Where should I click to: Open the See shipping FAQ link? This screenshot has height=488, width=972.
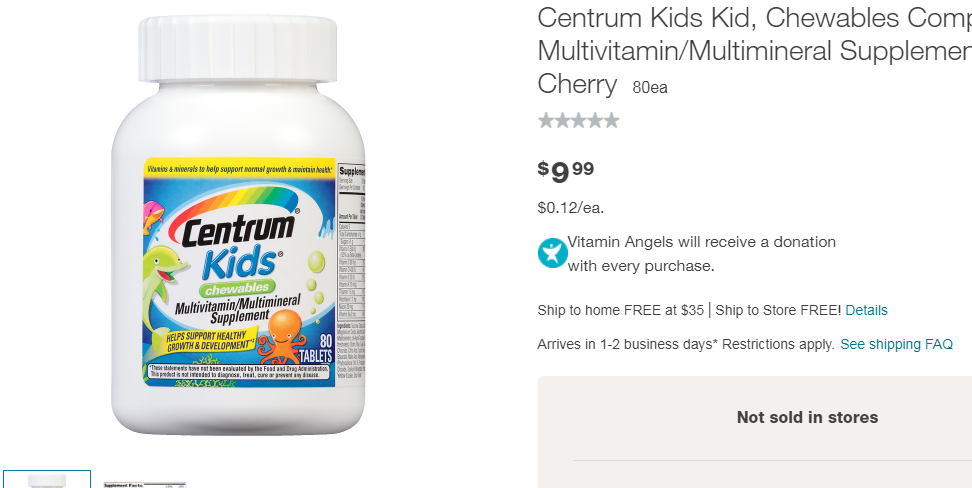click(896, 344)
